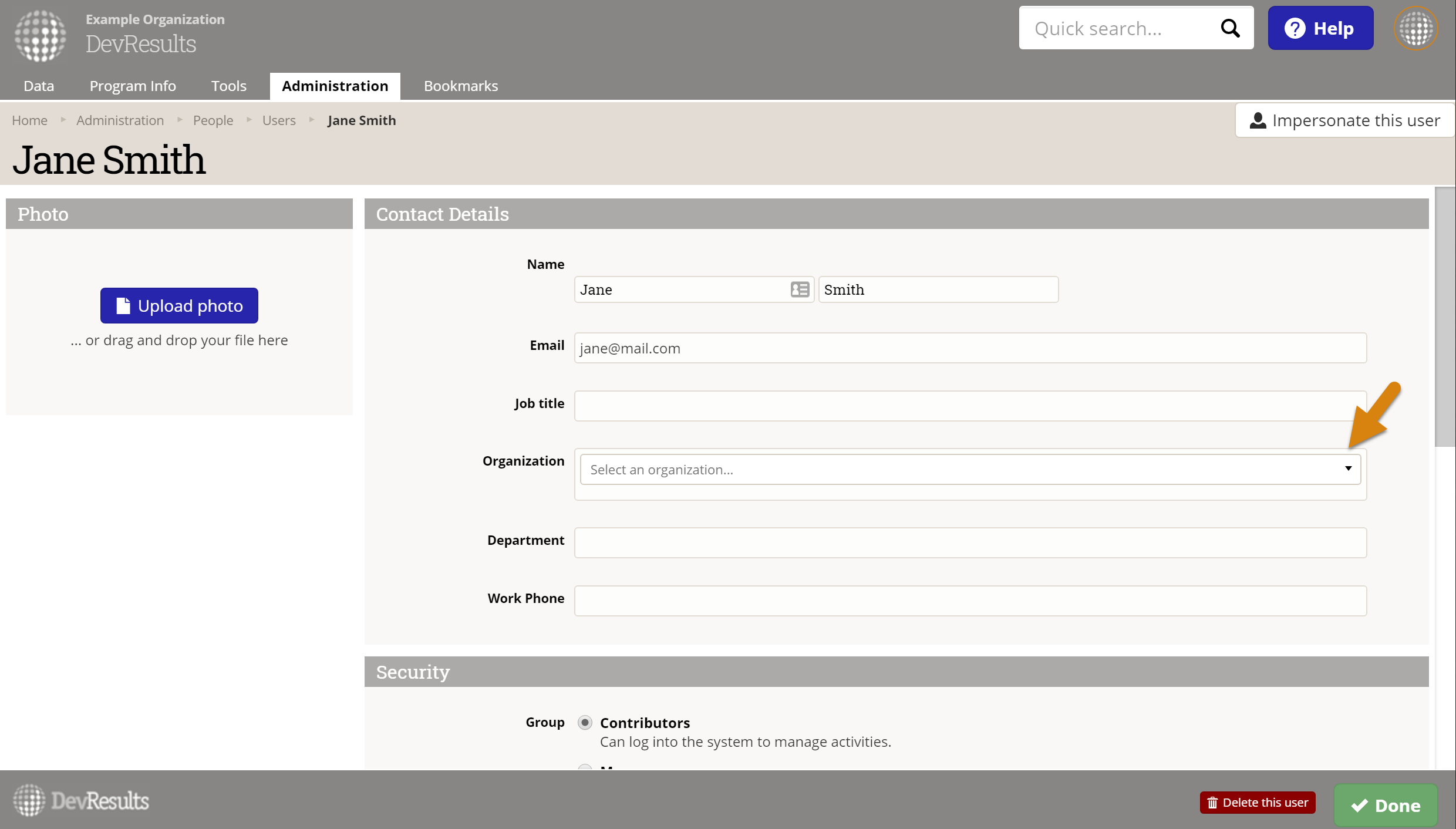The height and width of the screenshot is (829, 1456).
Task: Switch to the Bookmarks tab
Action: (x=460, y=86)
